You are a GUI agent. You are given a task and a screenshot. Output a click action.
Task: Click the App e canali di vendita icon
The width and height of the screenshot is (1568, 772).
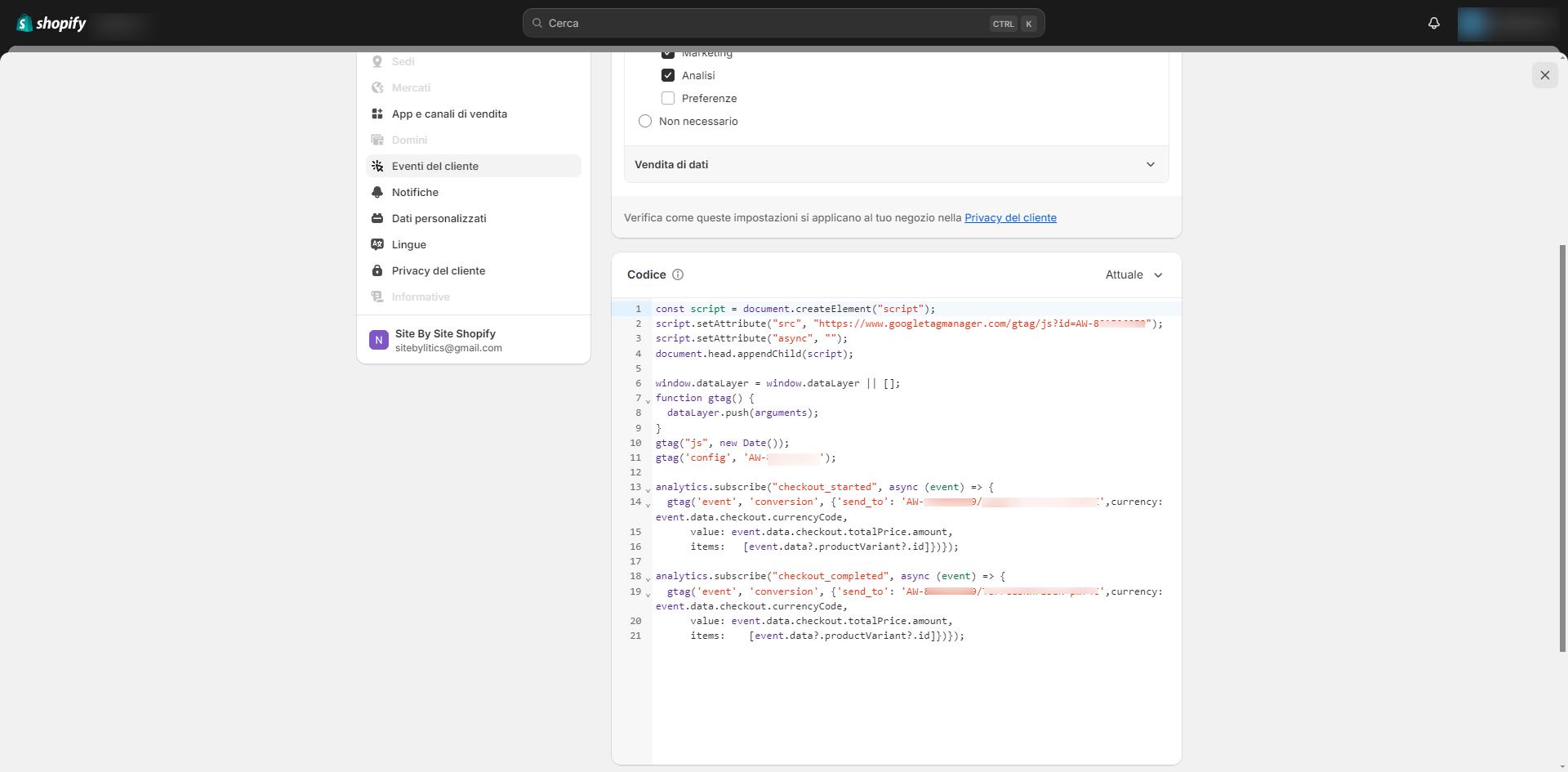coord(377,114)
